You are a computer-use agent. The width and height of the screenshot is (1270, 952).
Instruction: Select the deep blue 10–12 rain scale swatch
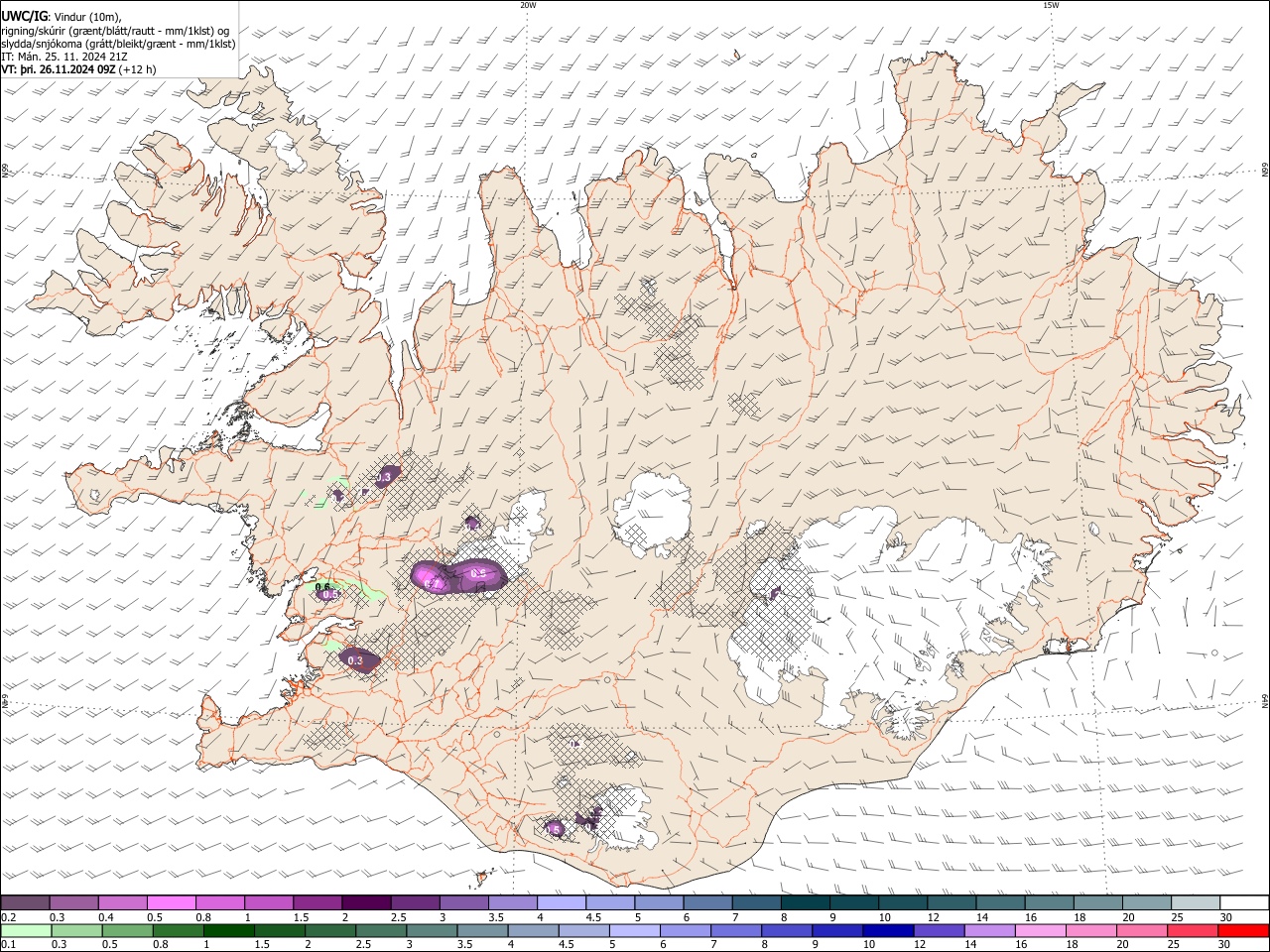click(888, 930)
